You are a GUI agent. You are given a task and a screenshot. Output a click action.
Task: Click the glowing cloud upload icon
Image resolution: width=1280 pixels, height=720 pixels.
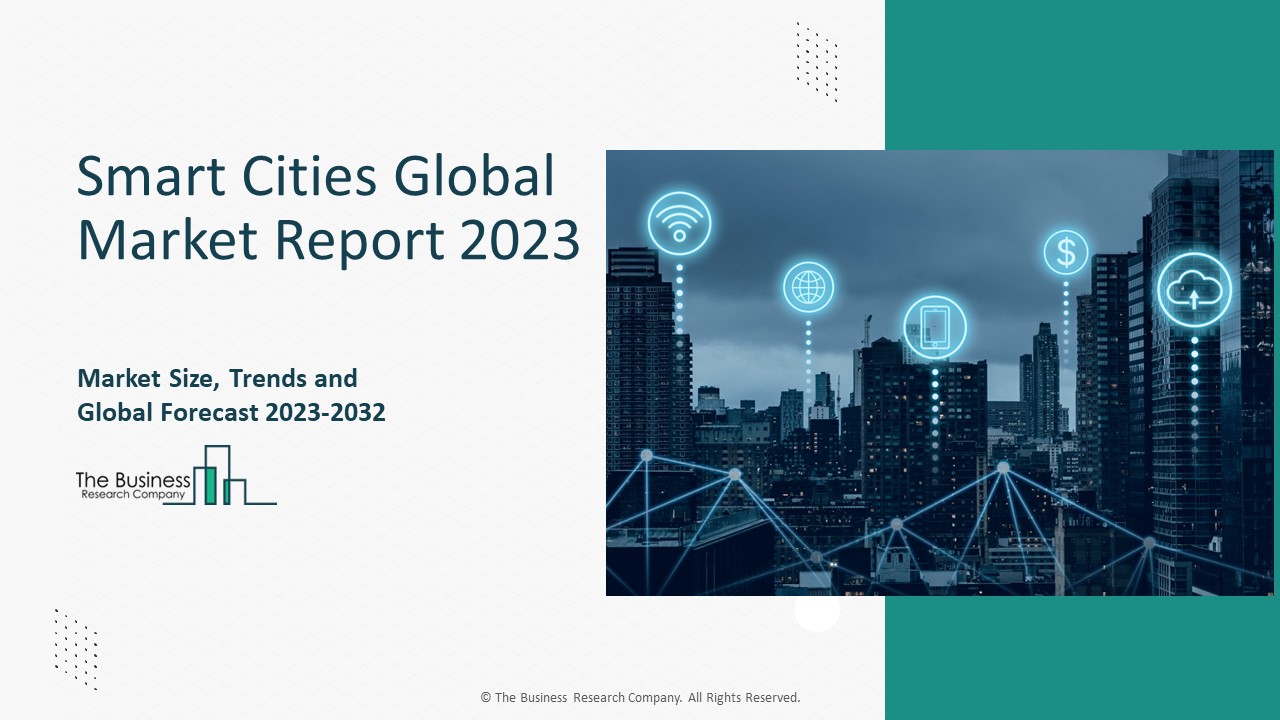1195,290
